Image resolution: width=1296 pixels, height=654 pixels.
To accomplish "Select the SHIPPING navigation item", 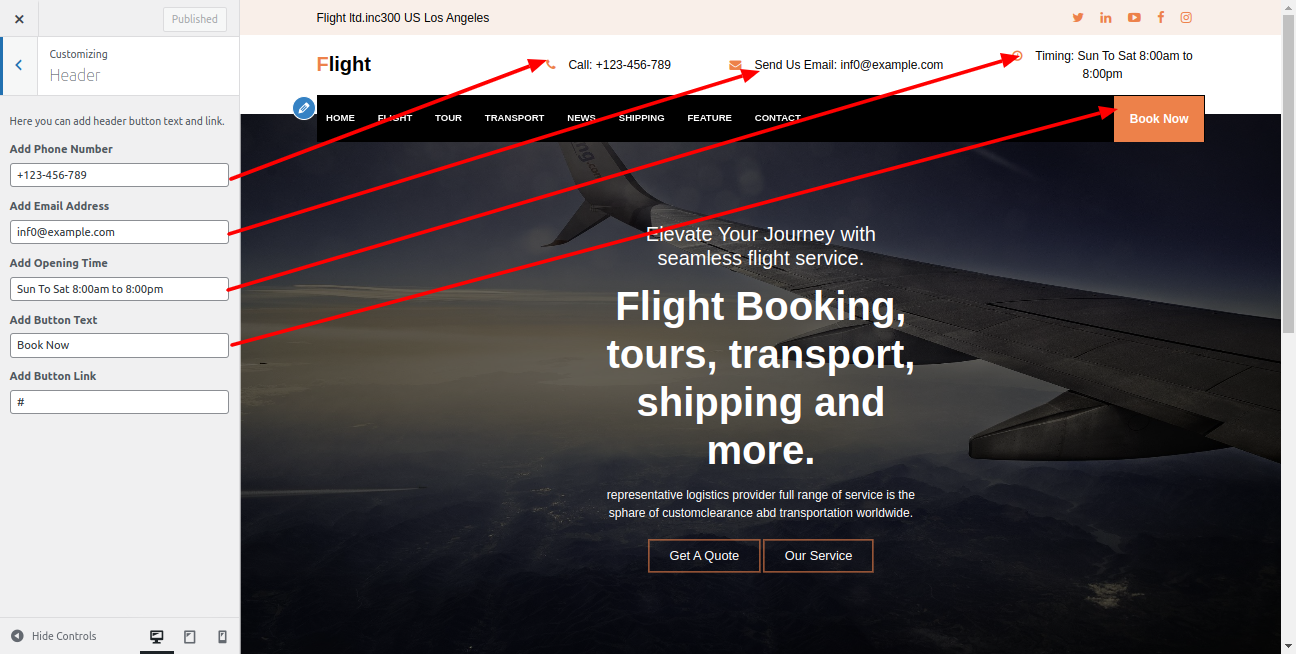I will coord(642,118).
